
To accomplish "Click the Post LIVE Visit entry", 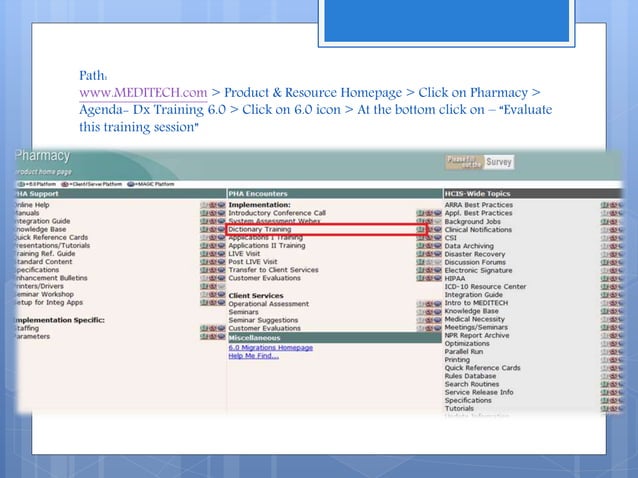I will 253,262.
